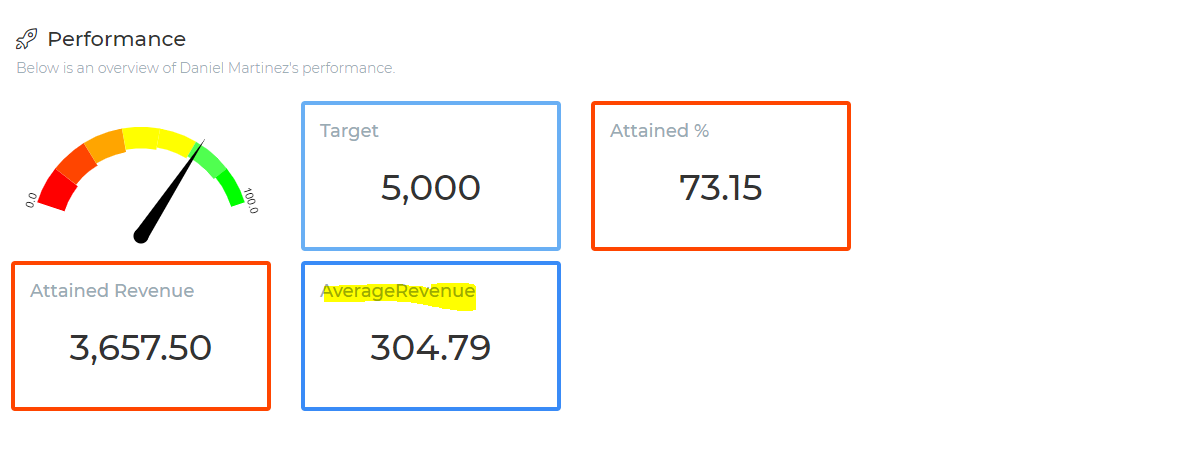Click the 3,657.50 revenue value
The image size is (1196, 471).
[x=140, y=348]
